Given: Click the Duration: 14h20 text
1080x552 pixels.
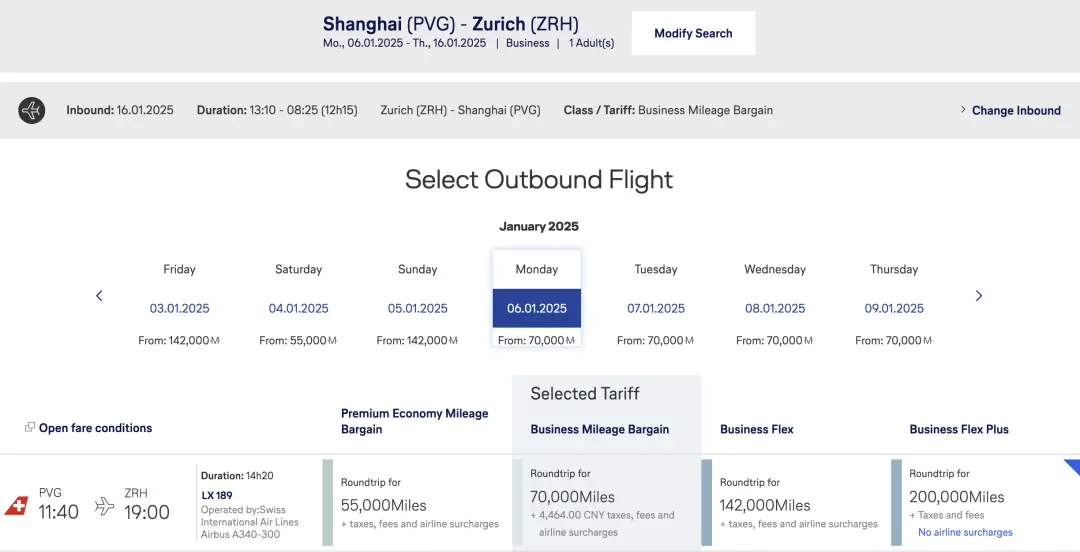Looking at the screenshot, I should coord(237,476).
